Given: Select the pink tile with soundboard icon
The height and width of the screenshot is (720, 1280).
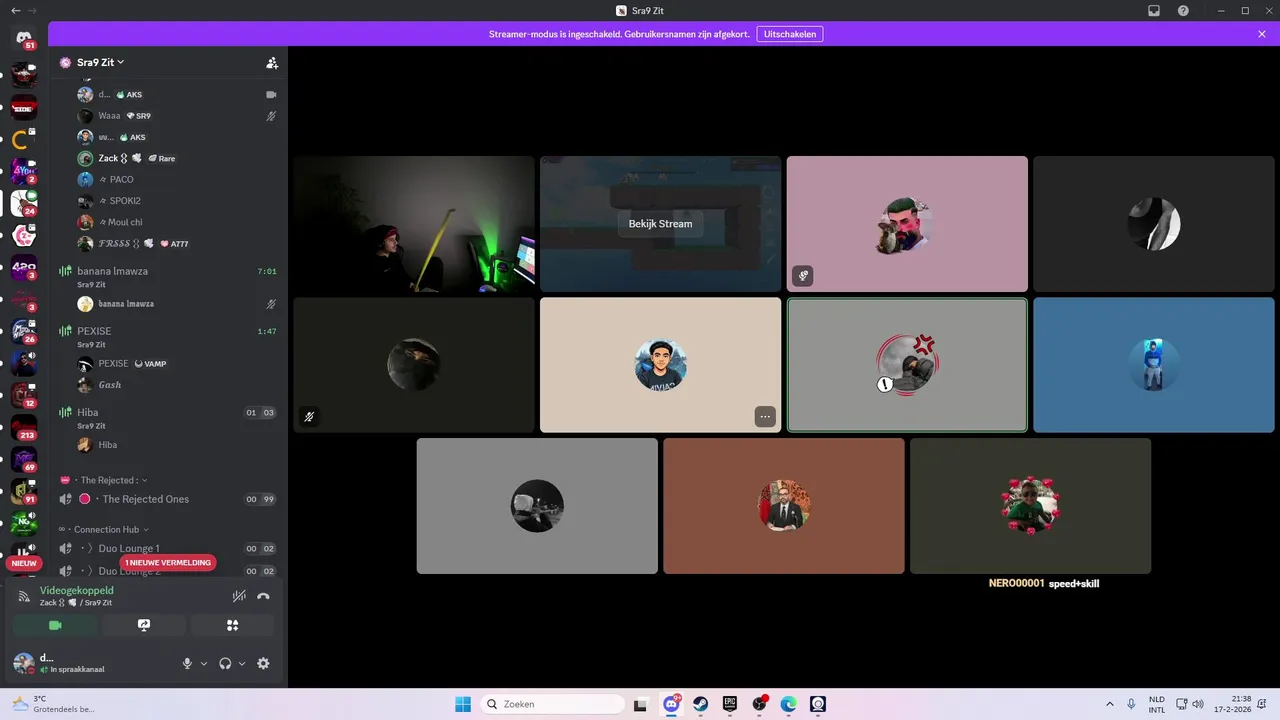Looking at the screenshot, I should (907, 224).
